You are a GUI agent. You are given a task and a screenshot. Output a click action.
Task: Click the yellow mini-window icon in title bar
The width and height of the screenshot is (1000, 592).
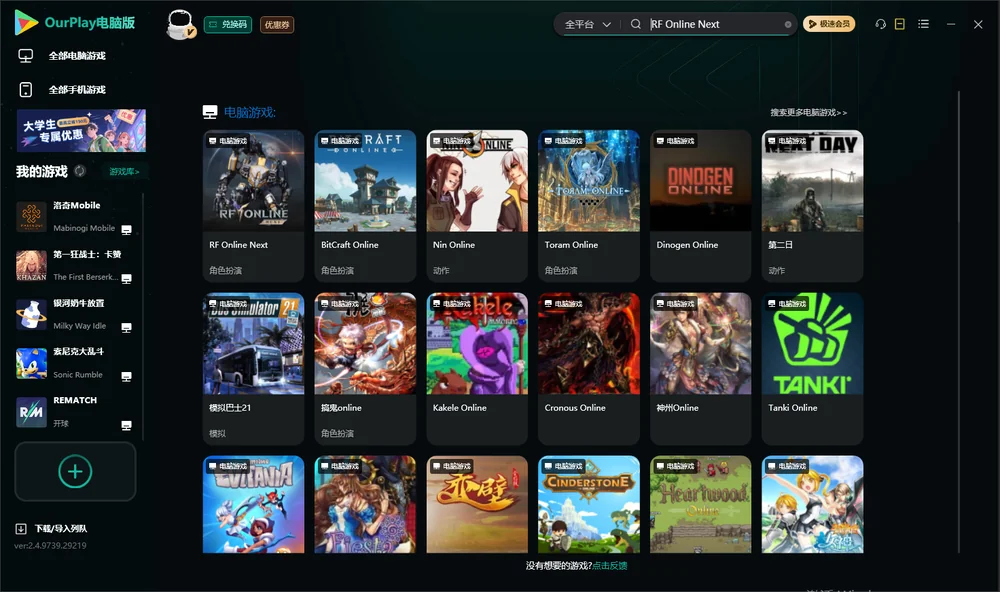coord(900,24)
